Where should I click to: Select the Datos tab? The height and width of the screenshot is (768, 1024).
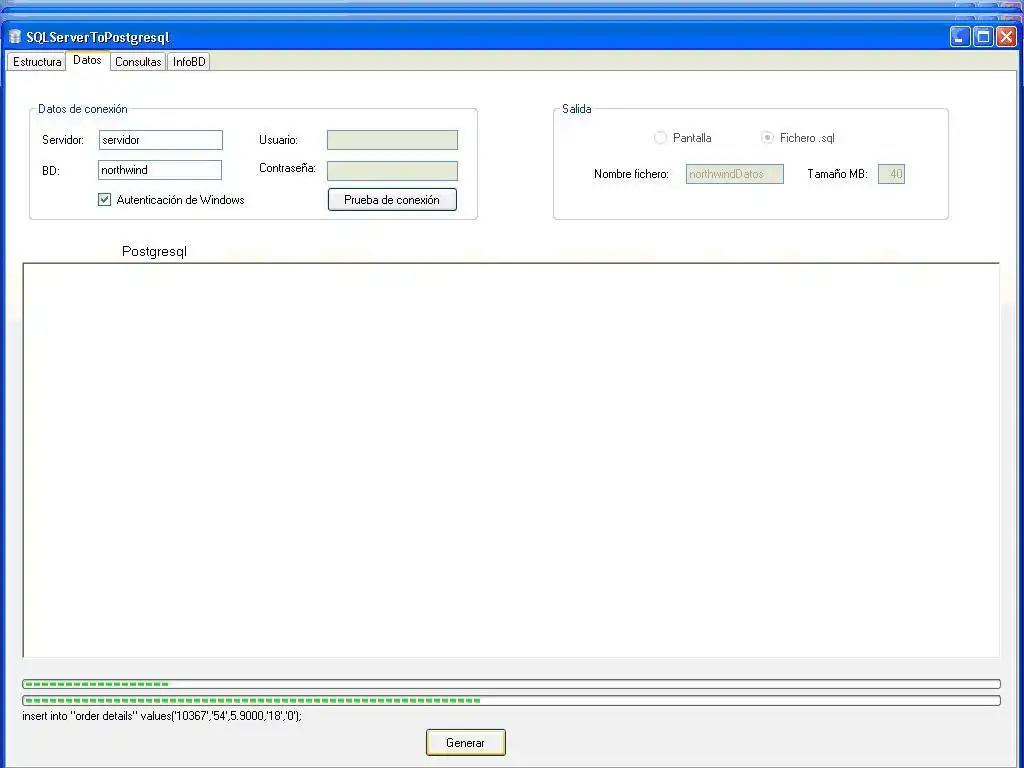[x=88, y=60]
